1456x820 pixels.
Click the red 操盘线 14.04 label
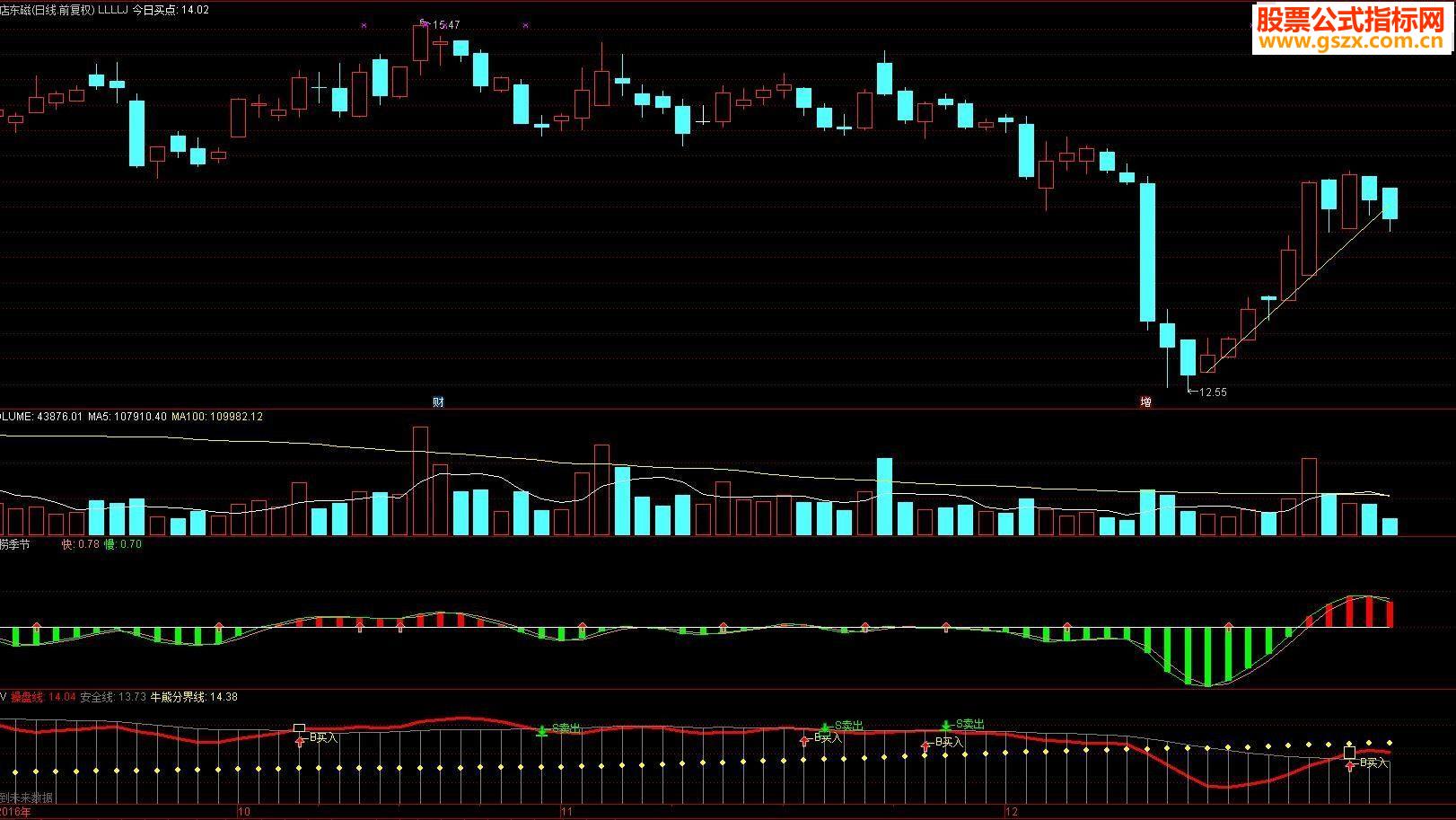pyautogui.click(x=43, y=696)
